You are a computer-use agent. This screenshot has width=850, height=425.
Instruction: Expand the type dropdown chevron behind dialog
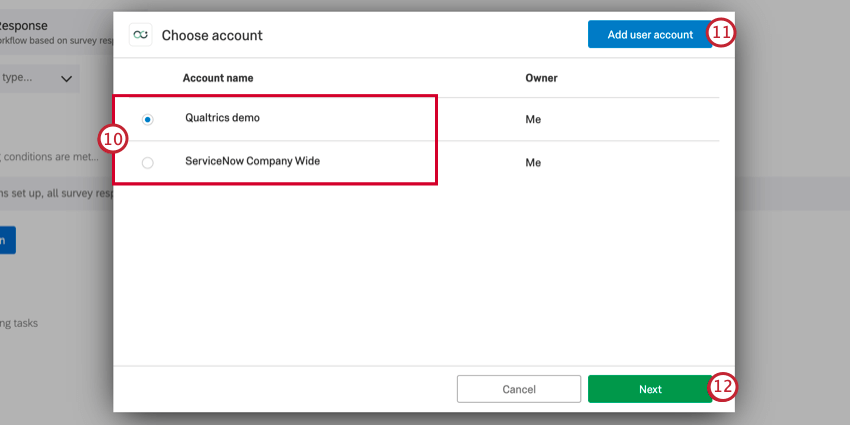[x=67, y=78]
